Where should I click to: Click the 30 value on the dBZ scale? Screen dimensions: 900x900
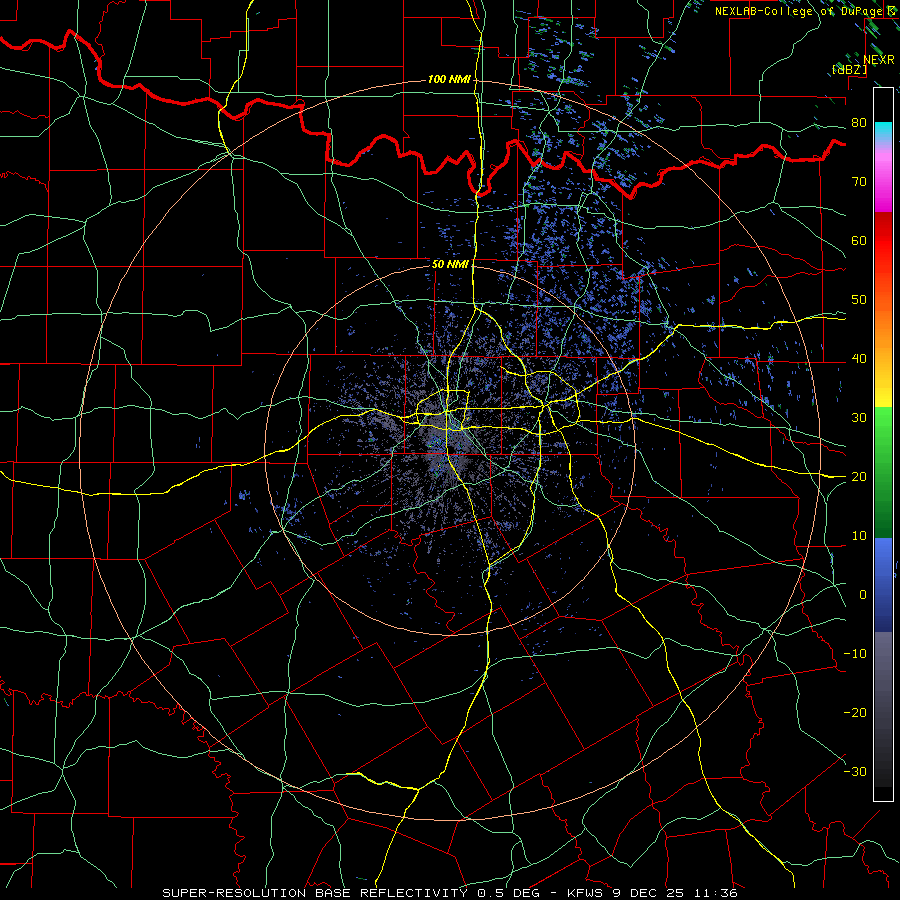[859, 418]
